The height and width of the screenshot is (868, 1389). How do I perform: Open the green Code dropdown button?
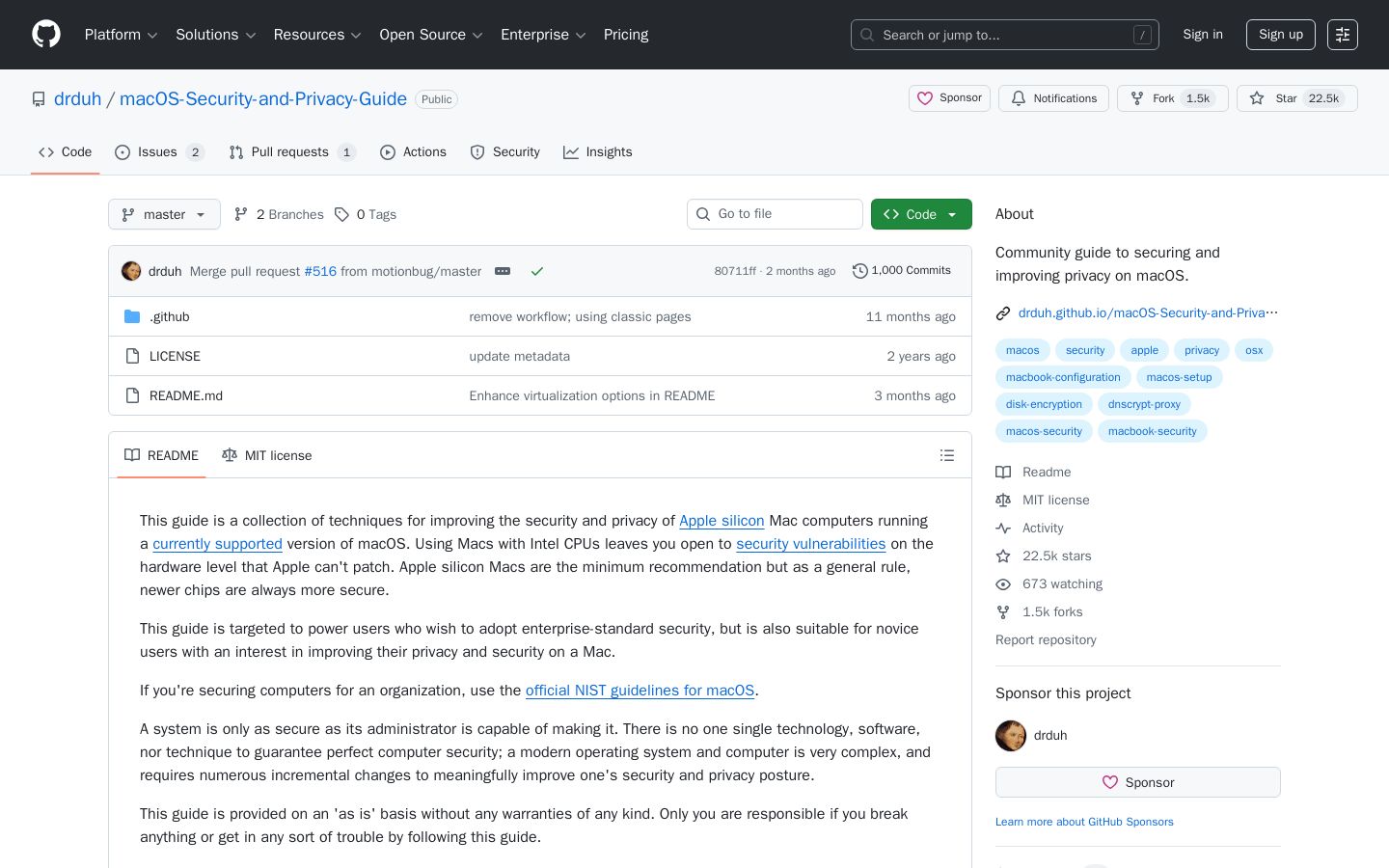tap(921, 214)
